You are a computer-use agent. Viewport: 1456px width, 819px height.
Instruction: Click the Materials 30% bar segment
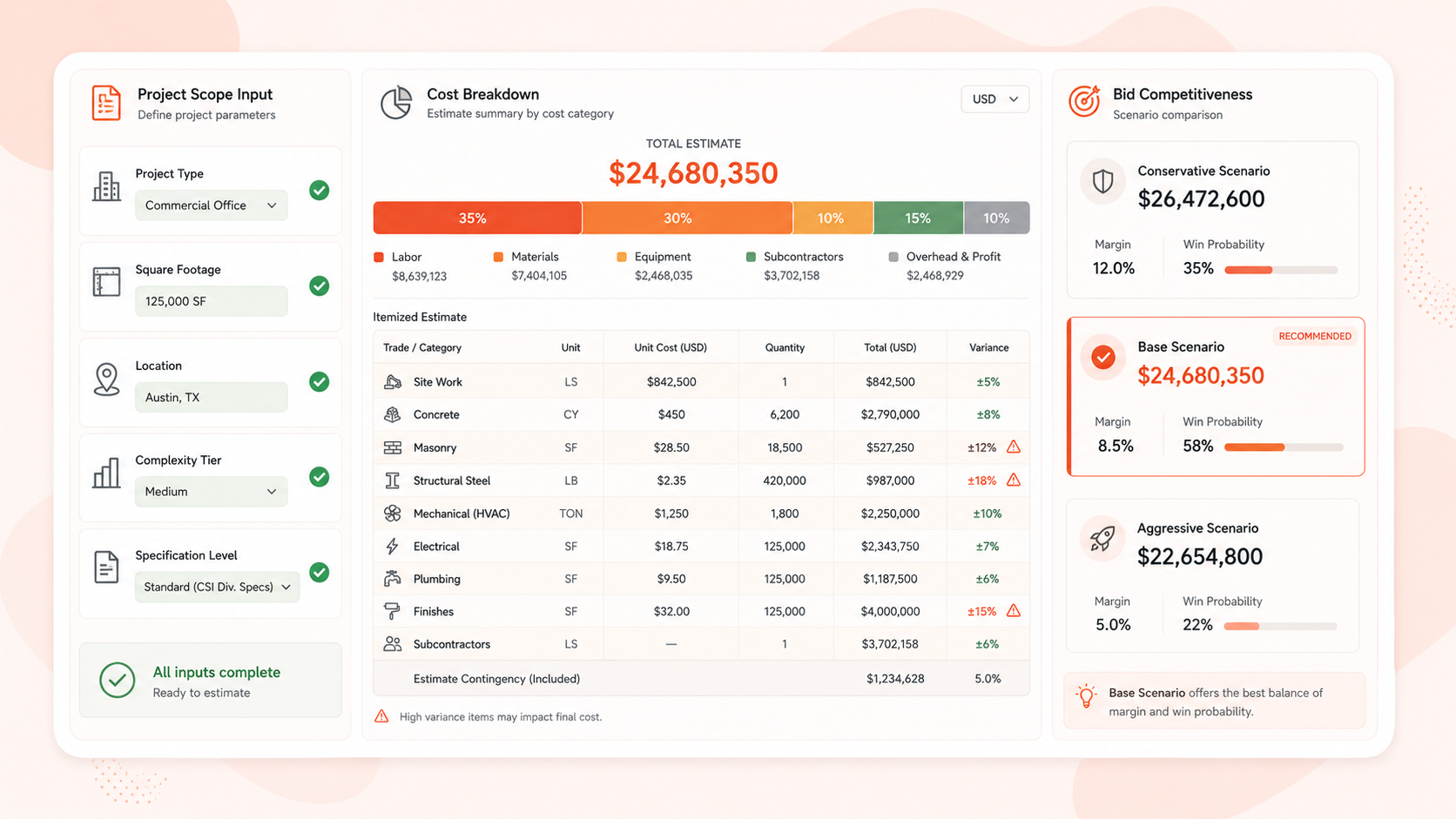pyautogui.click(x=687, y=218)
